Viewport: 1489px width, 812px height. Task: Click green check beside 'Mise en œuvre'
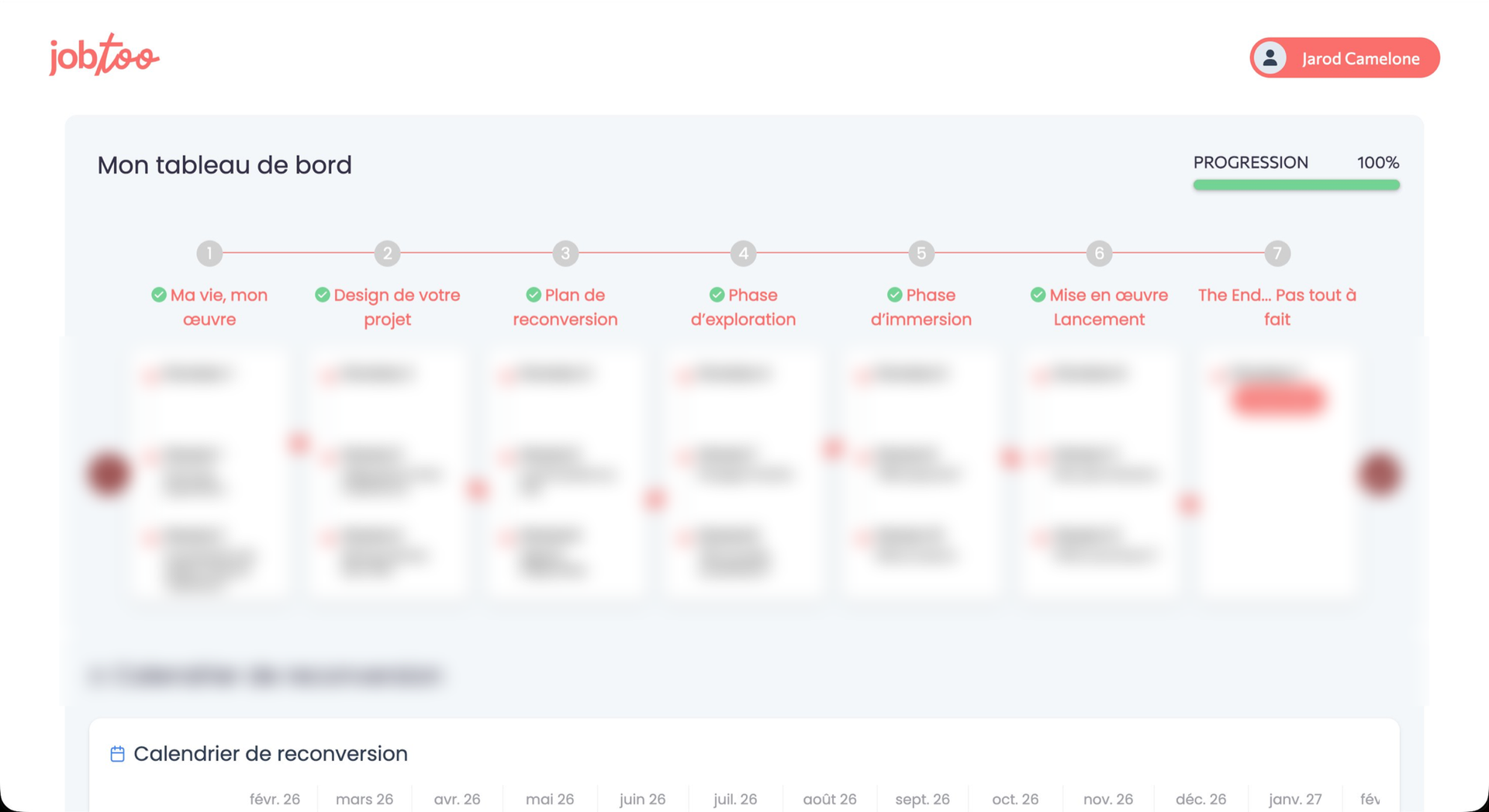1038,295
